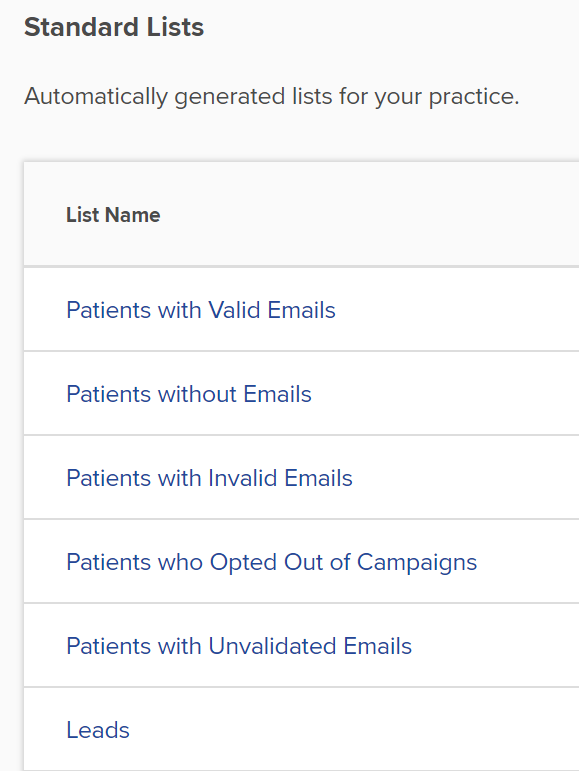Select blank area of table header row
Image resolution: width=579 pixels, height=771 pixels.
(369, 215)
